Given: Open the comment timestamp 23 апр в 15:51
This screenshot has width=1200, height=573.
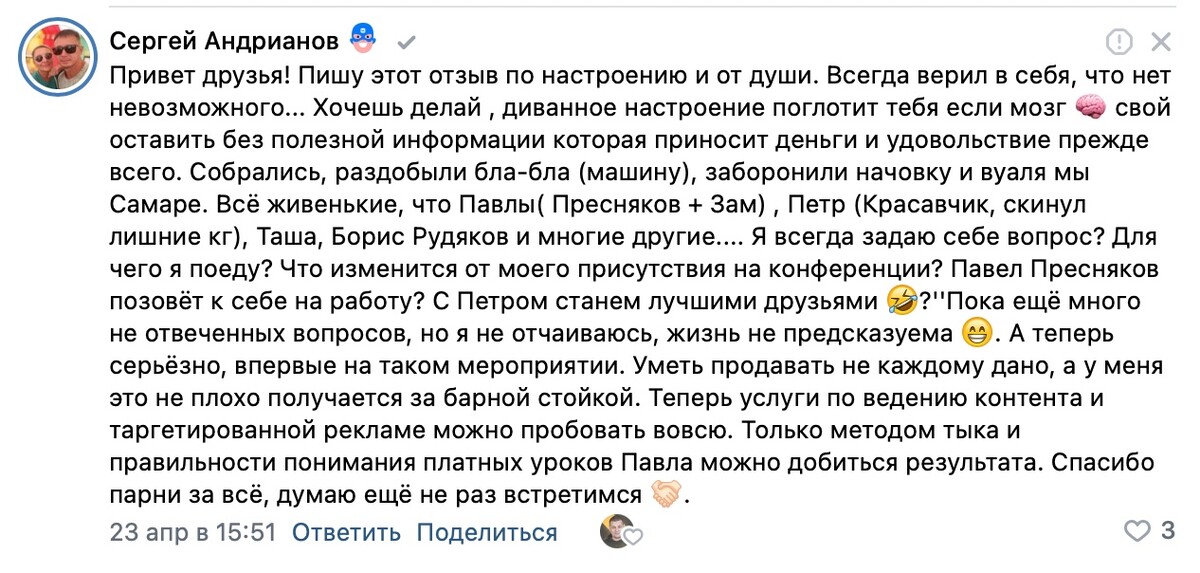Looking at the screenshot, I should [x=193, y=533].
